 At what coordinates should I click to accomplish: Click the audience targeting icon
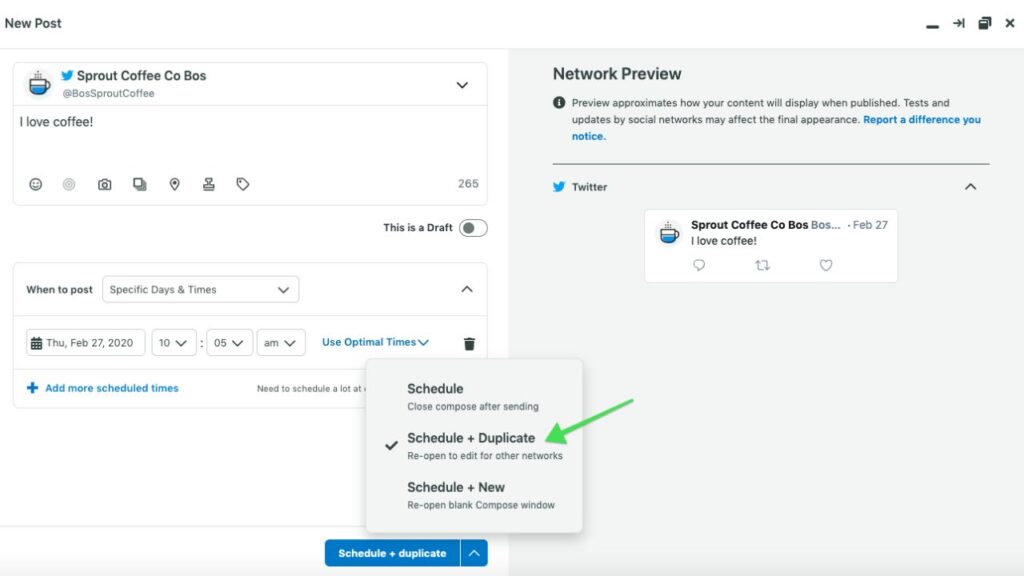click(69, 185)
